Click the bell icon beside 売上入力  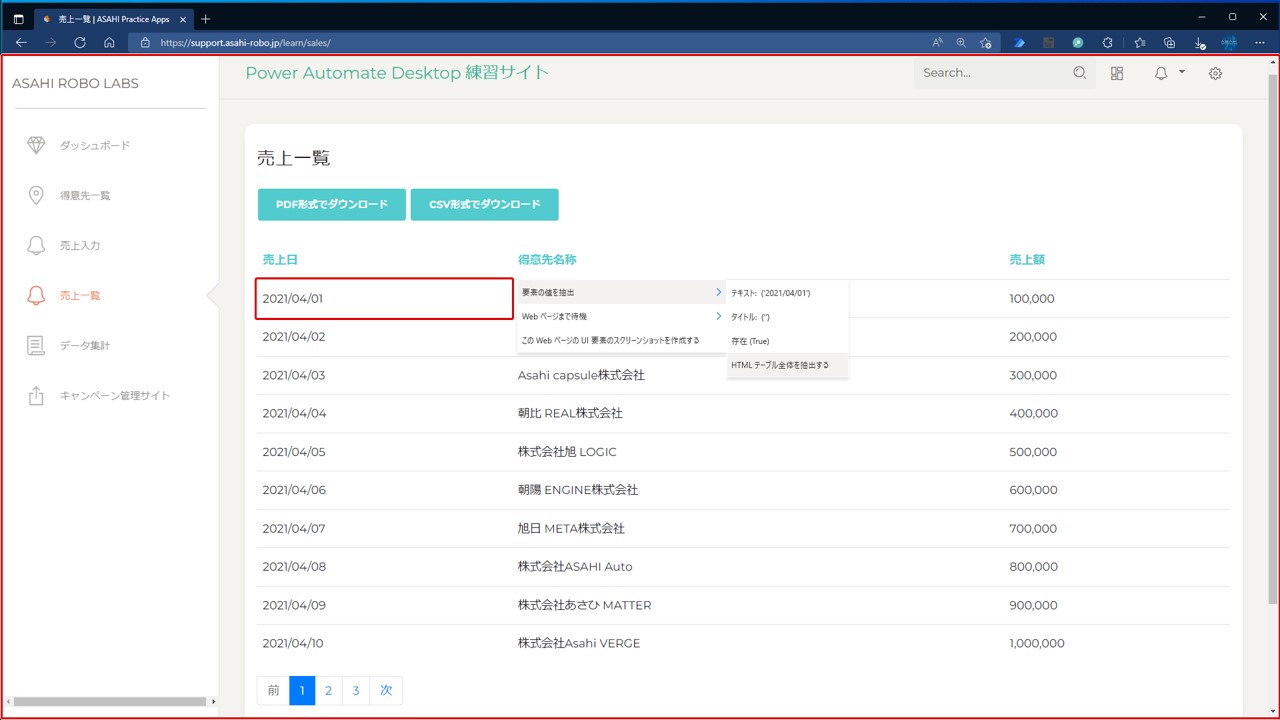(36, 246)
